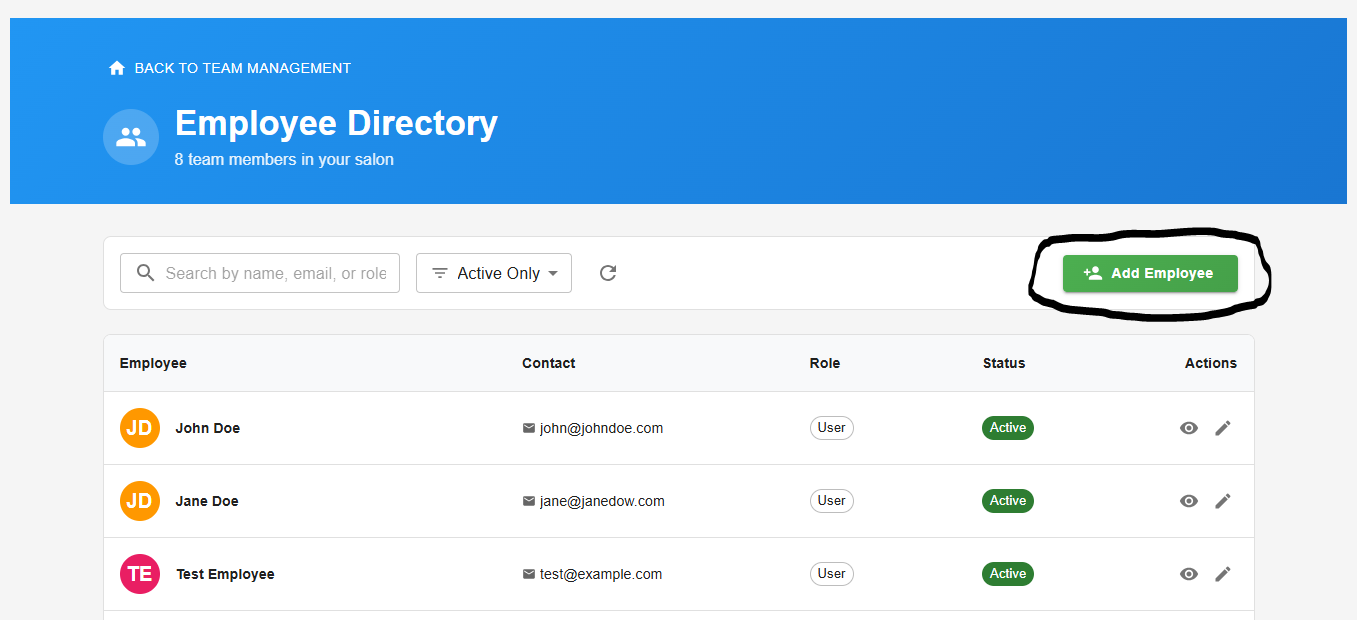Click the Actions column header
This screenshot has width=1357, height=620.
[1211, 363]
